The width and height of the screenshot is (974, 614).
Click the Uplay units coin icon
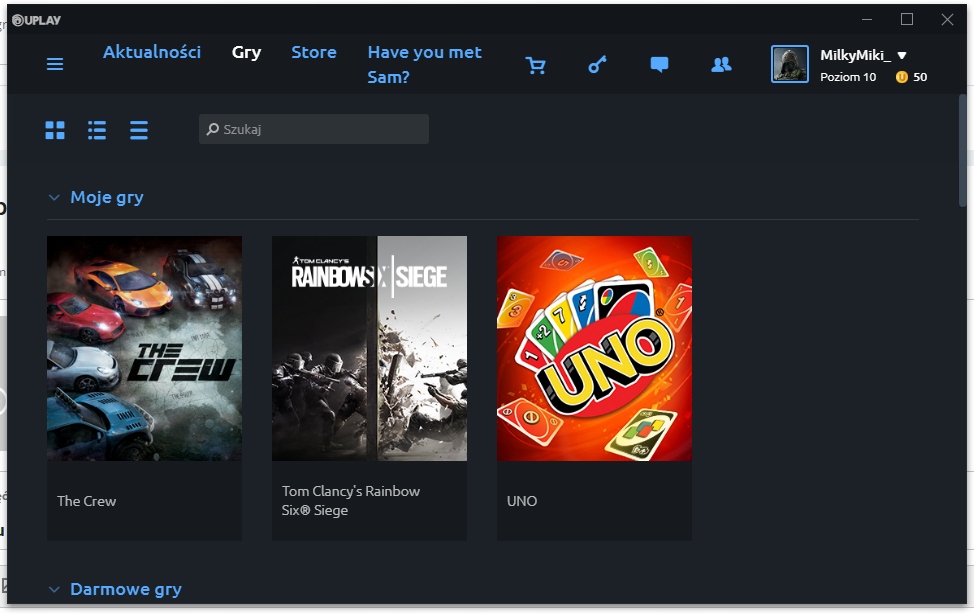click(901, 77)
